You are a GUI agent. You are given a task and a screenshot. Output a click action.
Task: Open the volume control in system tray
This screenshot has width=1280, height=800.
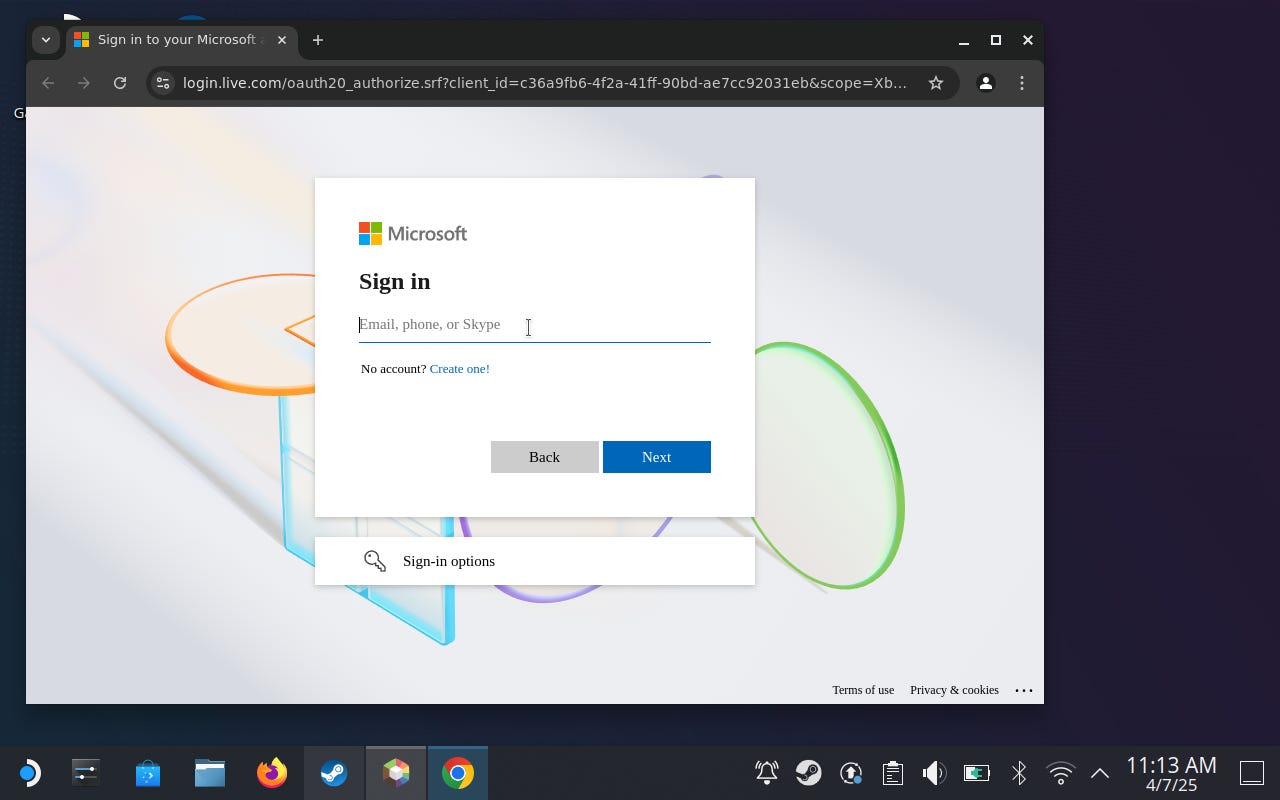click(x=934, y=773)
